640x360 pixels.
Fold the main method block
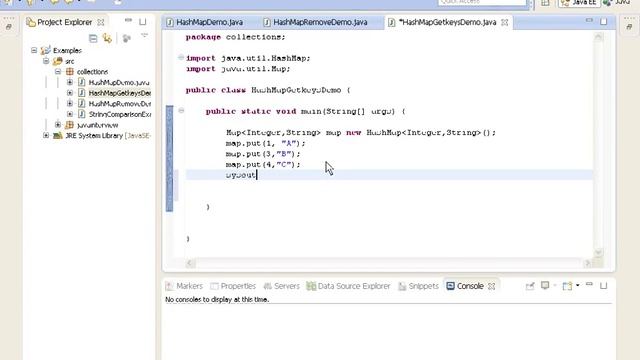tap(181, 111)
